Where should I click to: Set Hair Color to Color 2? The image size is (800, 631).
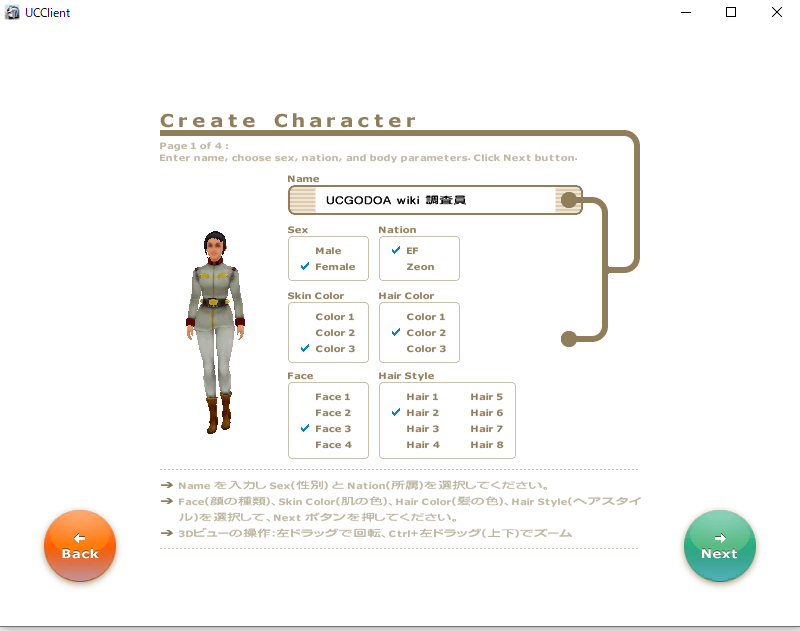pos(426,332)
